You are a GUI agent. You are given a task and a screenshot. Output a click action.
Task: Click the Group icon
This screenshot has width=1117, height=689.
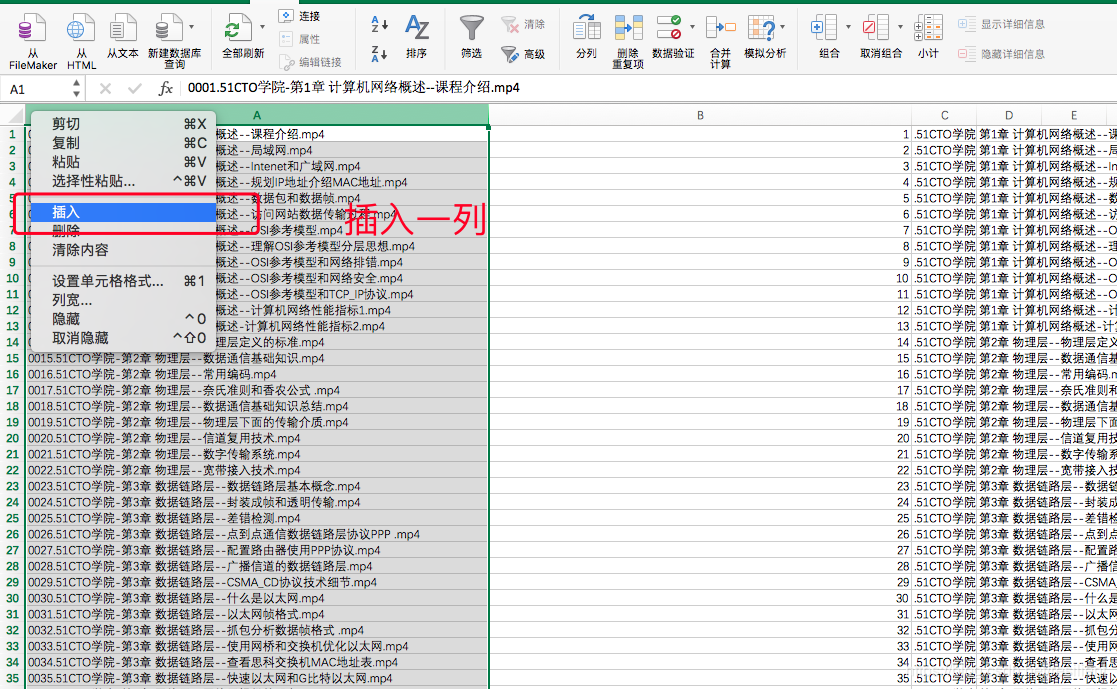click(x=825, y=29)
